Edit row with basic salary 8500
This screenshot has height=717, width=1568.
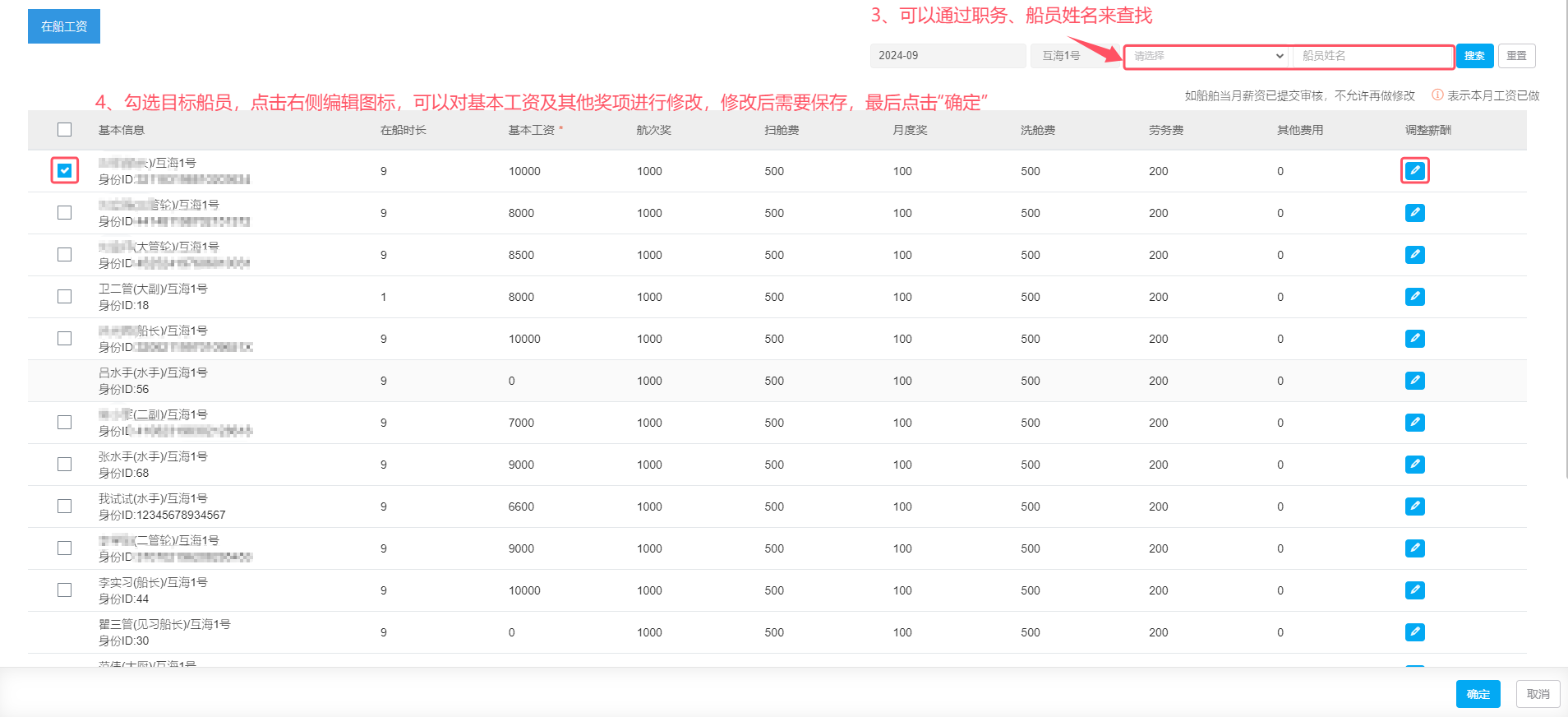point(1414,255)
